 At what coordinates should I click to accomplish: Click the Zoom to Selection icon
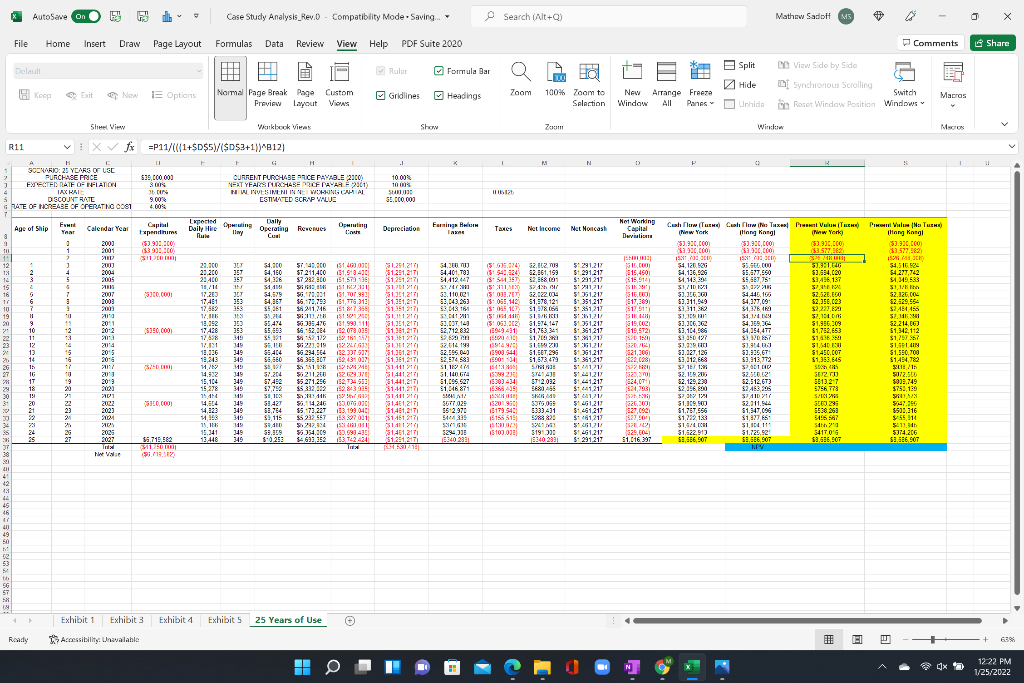[x=590, y=84]
